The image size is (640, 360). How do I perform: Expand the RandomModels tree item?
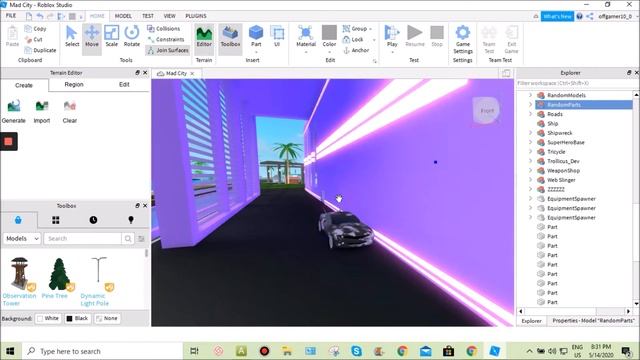click(x=530, y=95)
